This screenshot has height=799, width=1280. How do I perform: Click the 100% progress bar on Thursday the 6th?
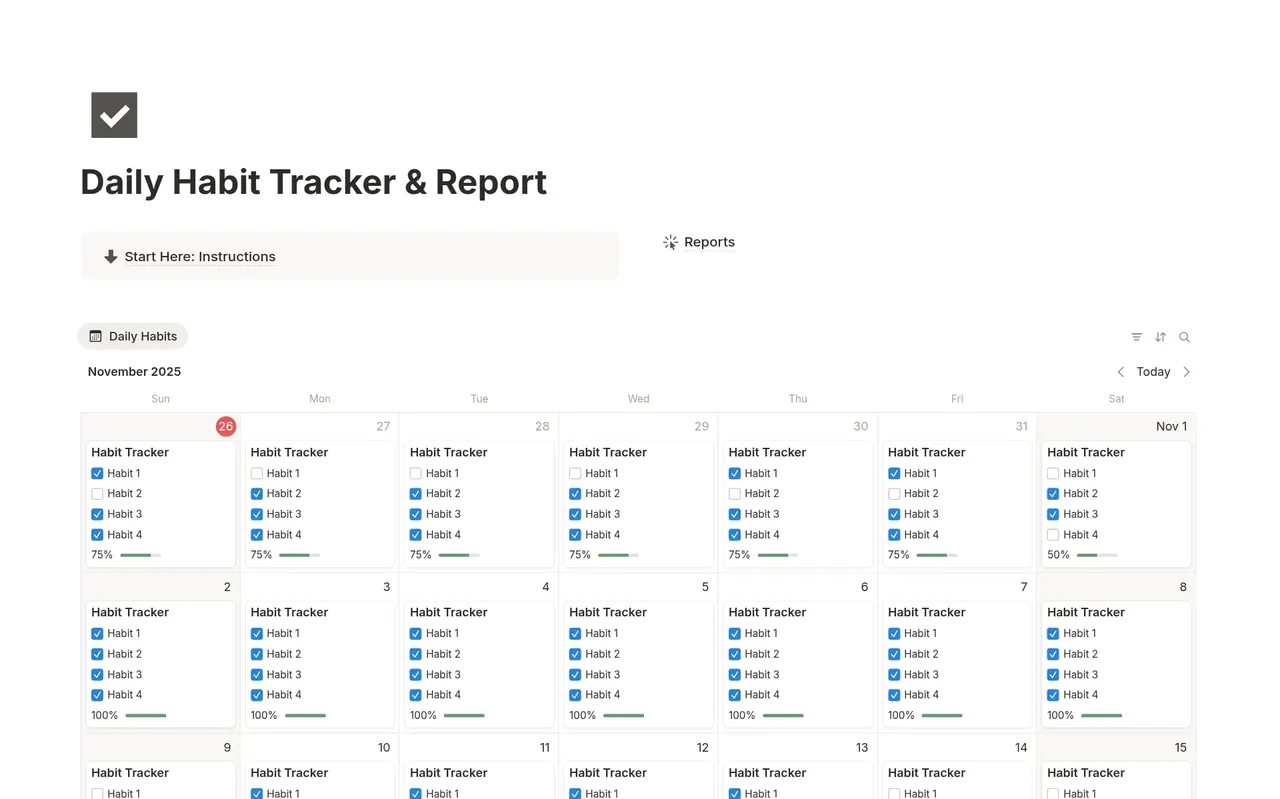(x=783, y=716)
